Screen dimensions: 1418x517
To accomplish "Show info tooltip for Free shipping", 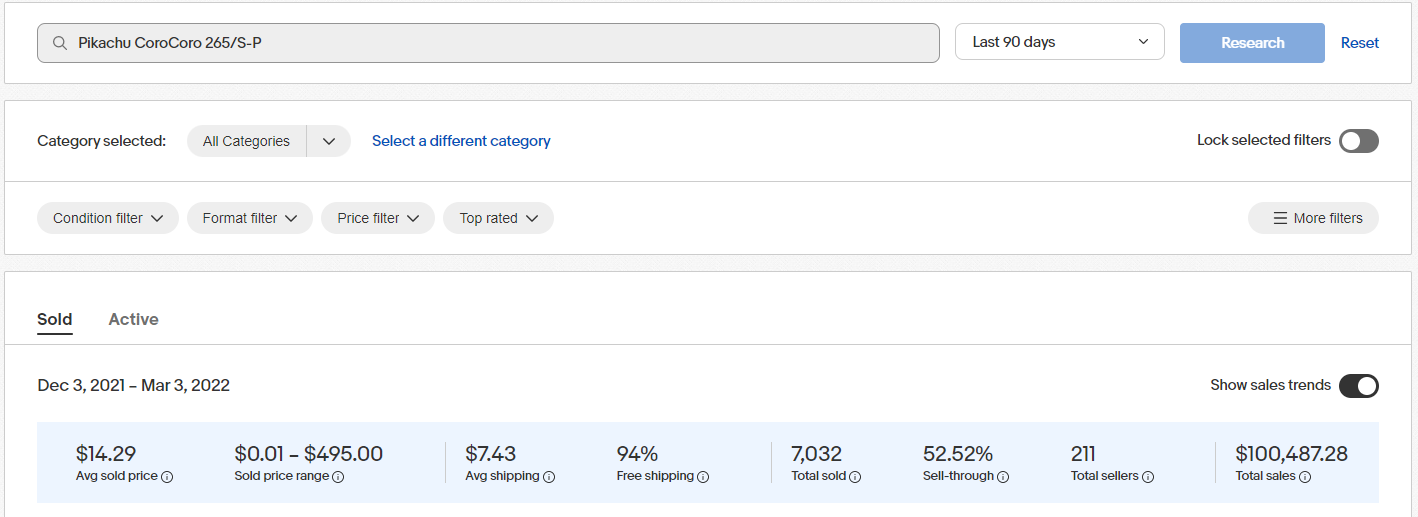I will 703,477.
